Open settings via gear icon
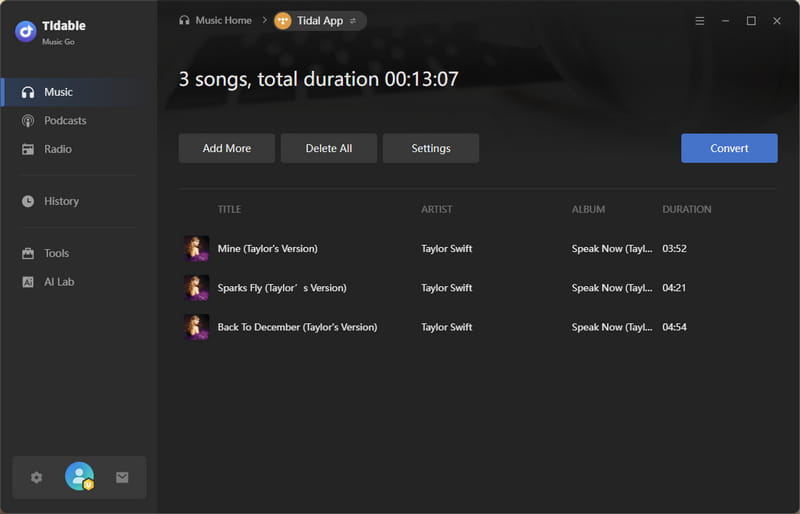Viewport: 800px width, 514px height. tap(36, 478)
